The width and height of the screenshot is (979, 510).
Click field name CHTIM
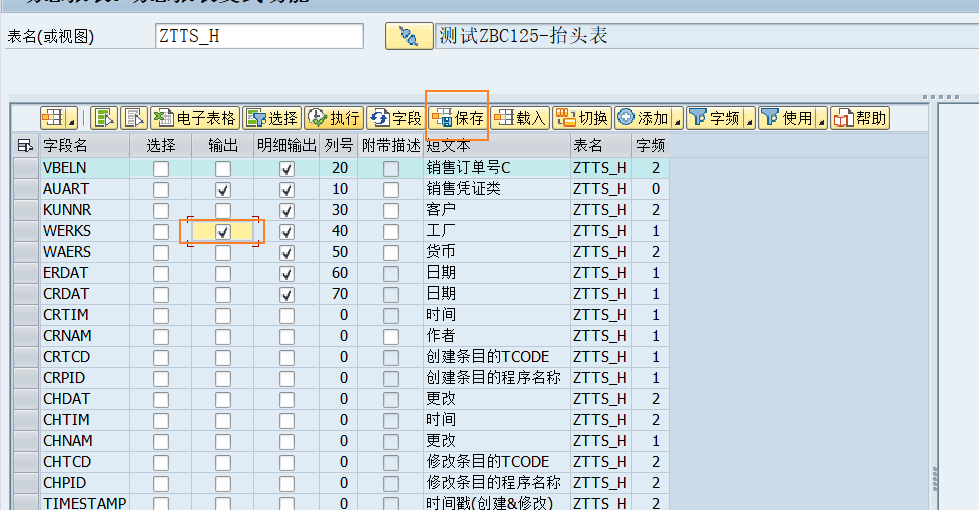(66, 419)
